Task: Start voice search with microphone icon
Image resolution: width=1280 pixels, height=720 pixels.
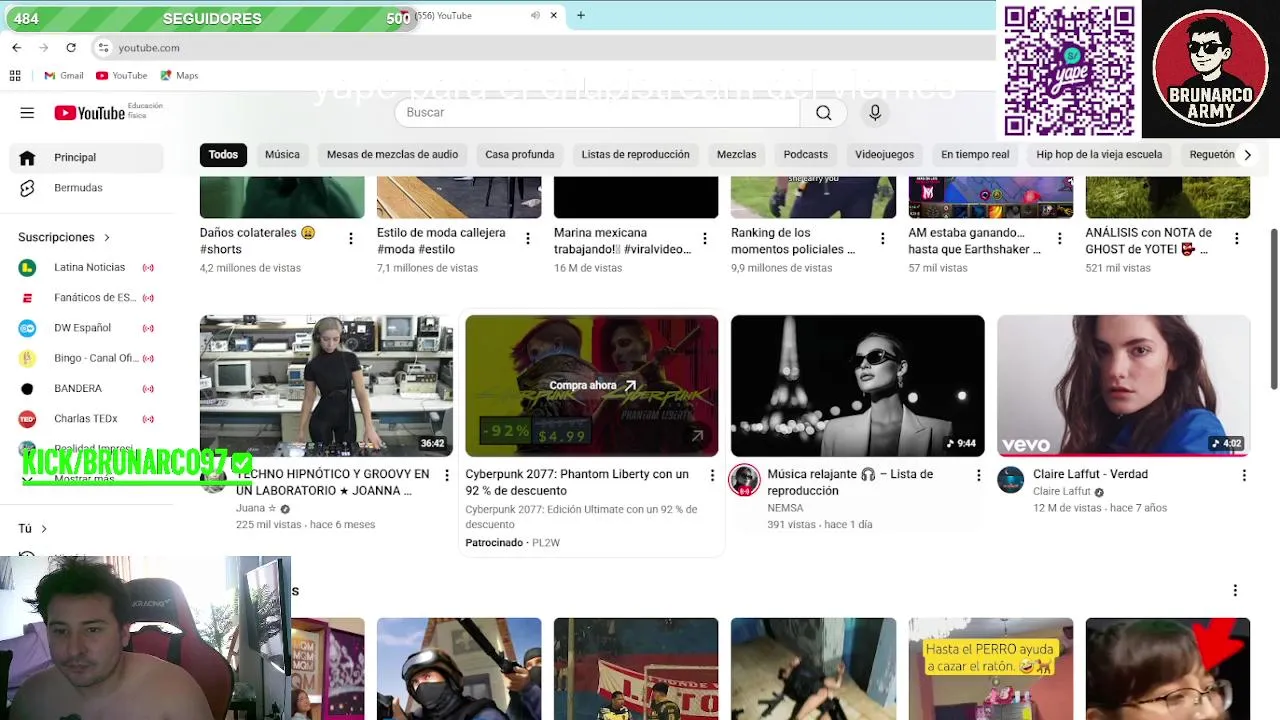Action: [x=875, y=113]
